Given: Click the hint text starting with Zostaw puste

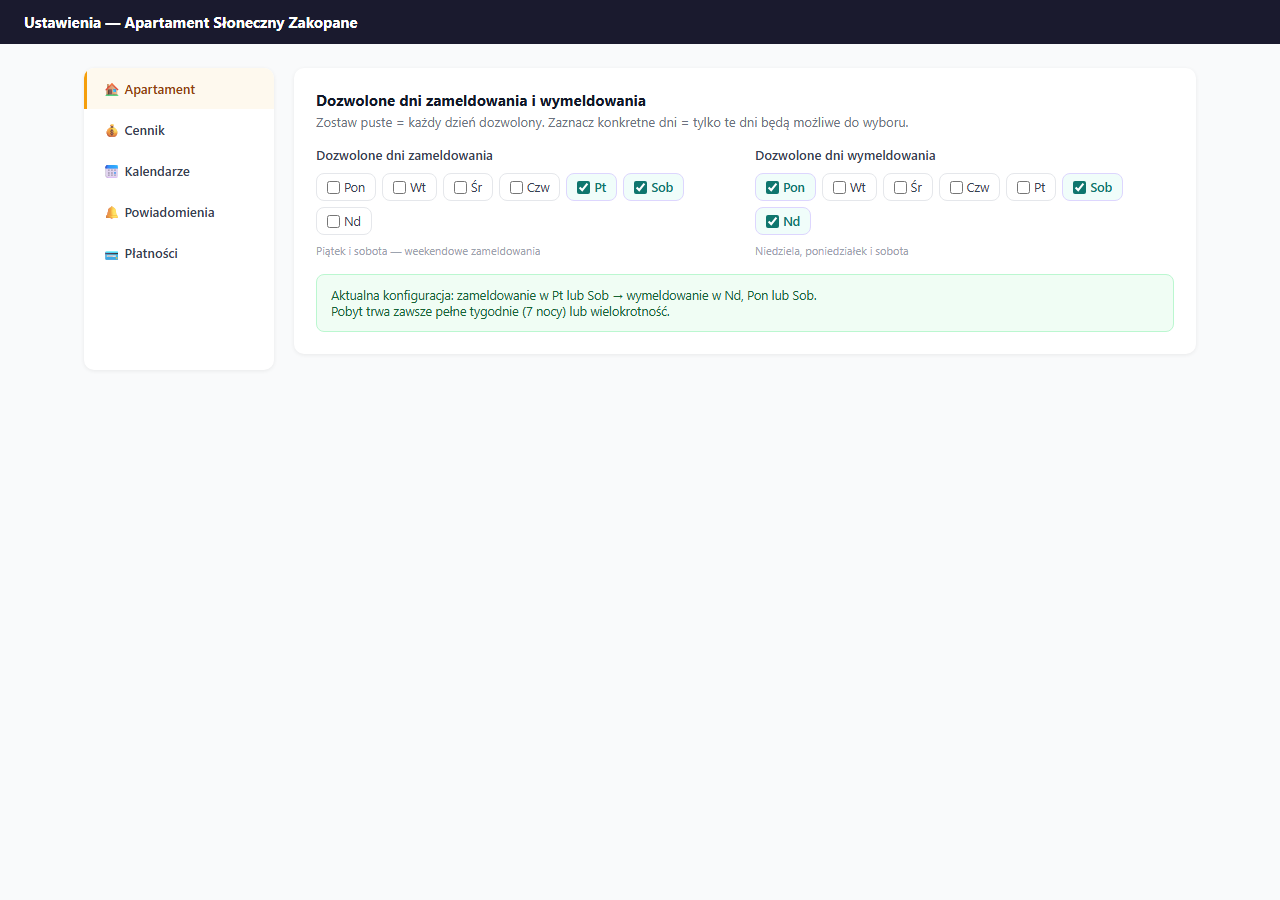Looking at the screenshot, I should click(612, 123).
